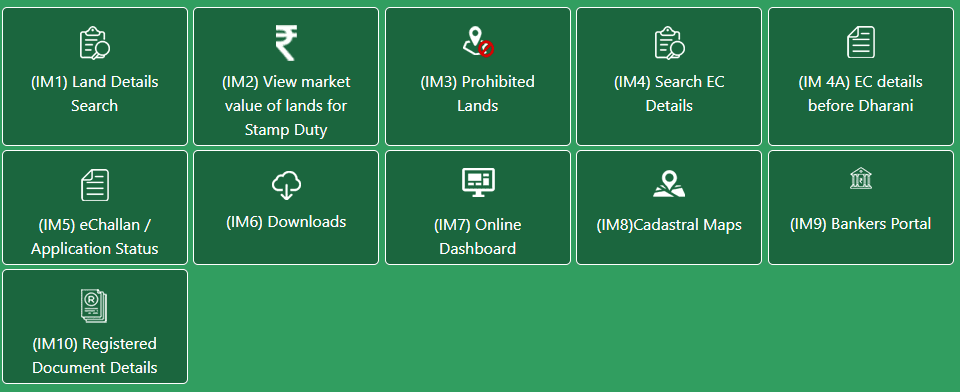Click the bank building icon for Bankers Portal
The height and width of the screenshot is (392, 960).
click(861, 178)
